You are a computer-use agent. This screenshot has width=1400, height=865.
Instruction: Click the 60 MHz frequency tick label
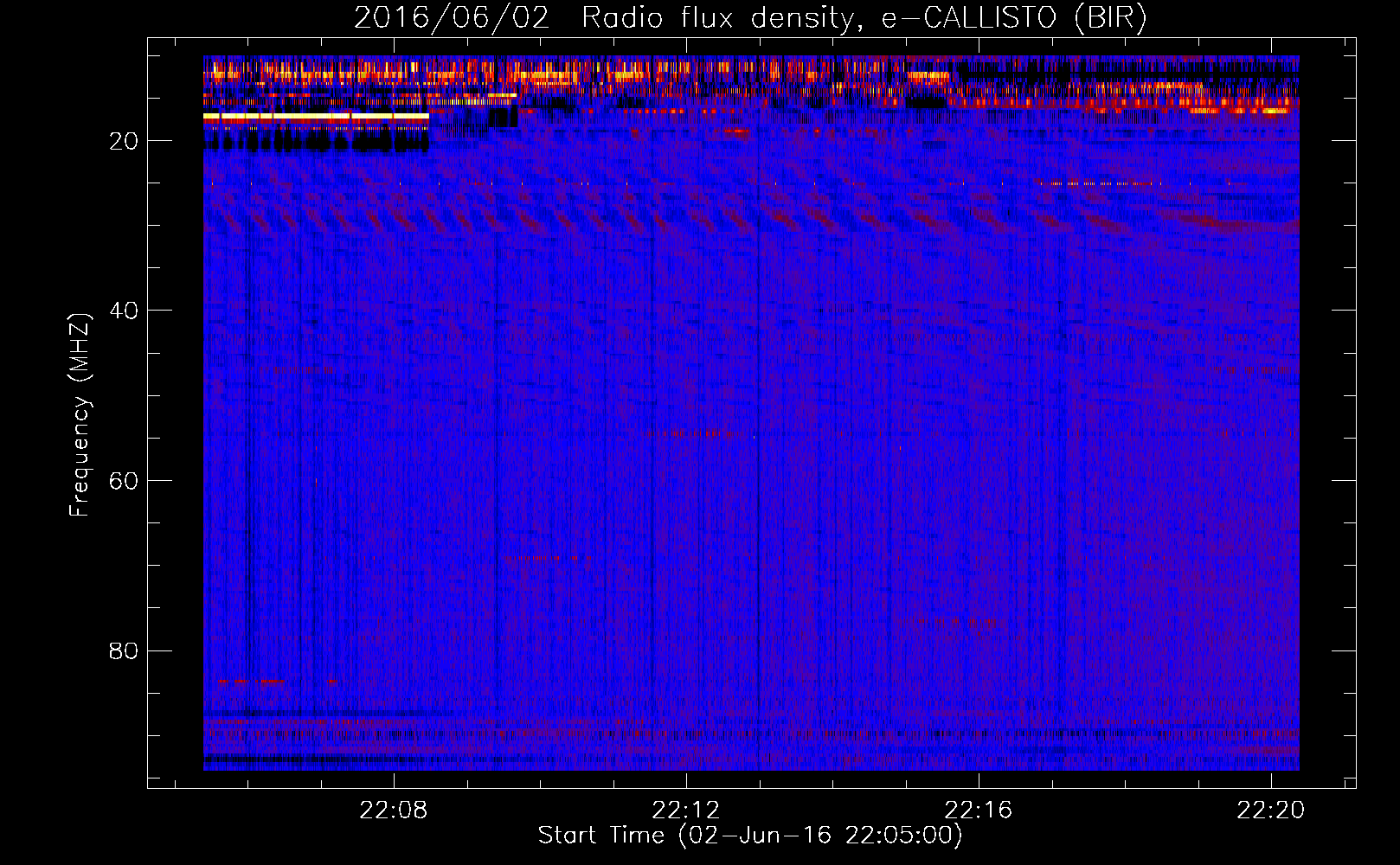pyautogui.click(x=124, y=481)
